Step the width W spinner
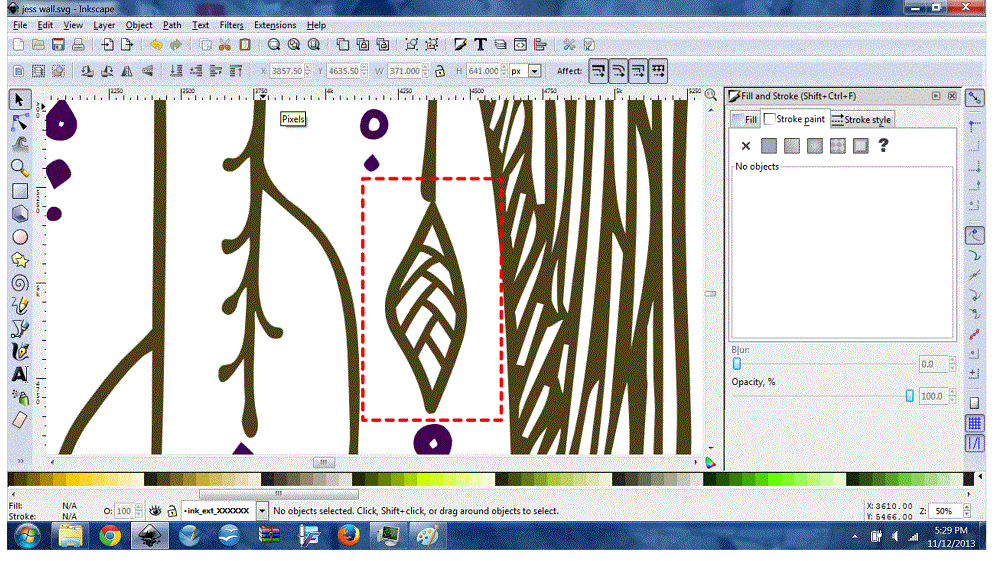 click(424, 71)
